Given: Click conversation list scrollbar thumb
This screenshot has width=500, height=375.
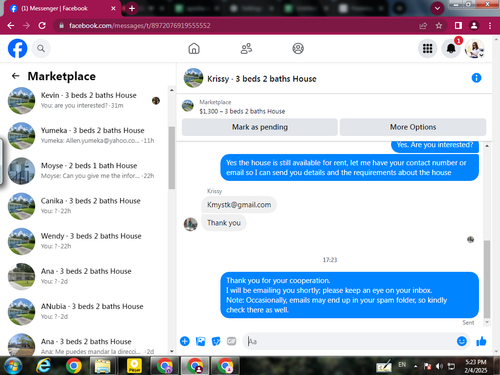Looking at the screenshot, I should (172, 158).
